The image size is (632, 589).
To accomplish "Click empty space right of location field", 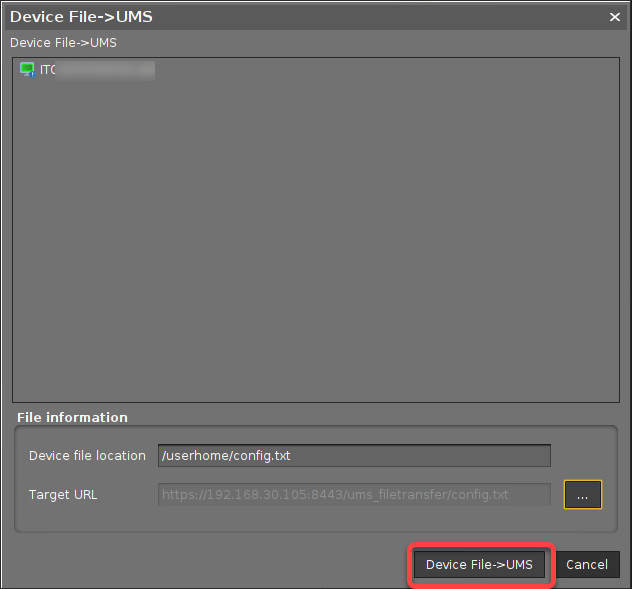I will (x=583, y=455).
